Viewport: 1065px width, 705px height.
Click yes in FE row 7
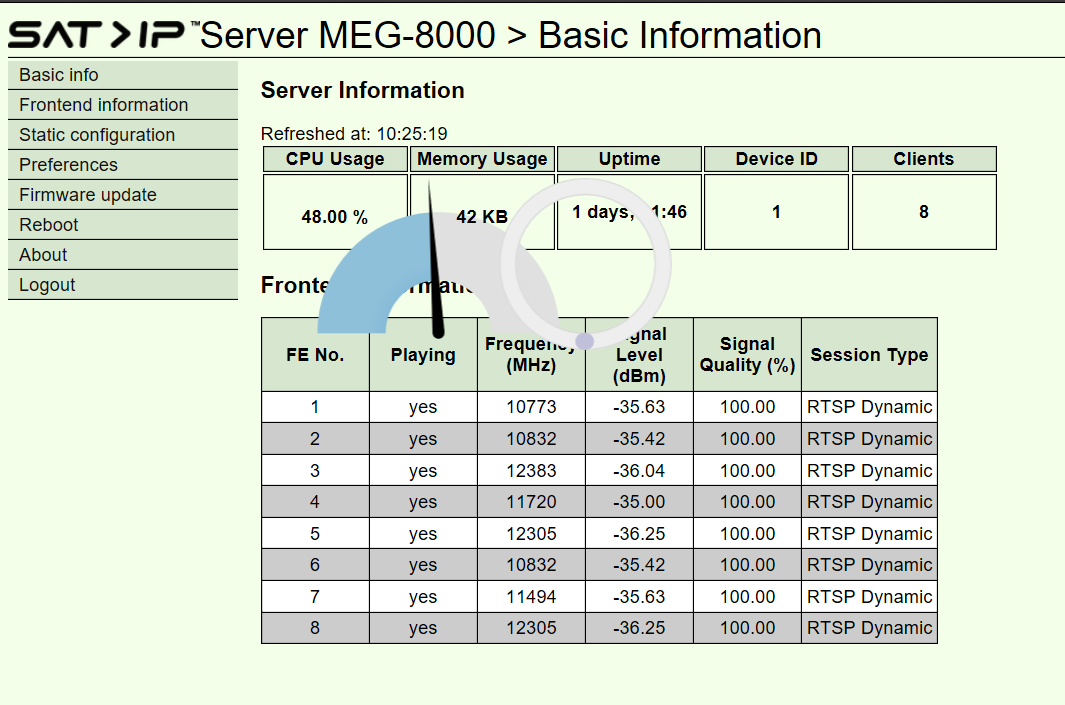(423, 597)
